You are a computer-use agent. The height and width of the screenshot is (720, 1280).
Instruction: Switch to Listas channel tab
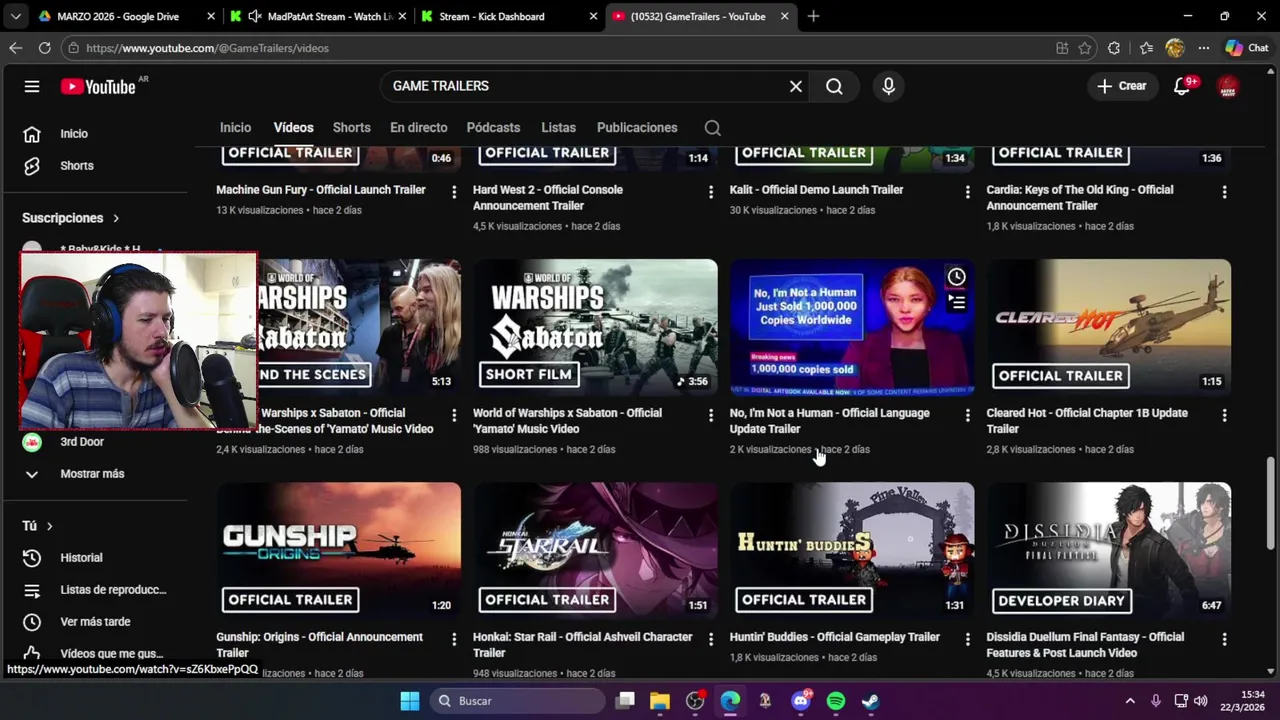(558, 128)
